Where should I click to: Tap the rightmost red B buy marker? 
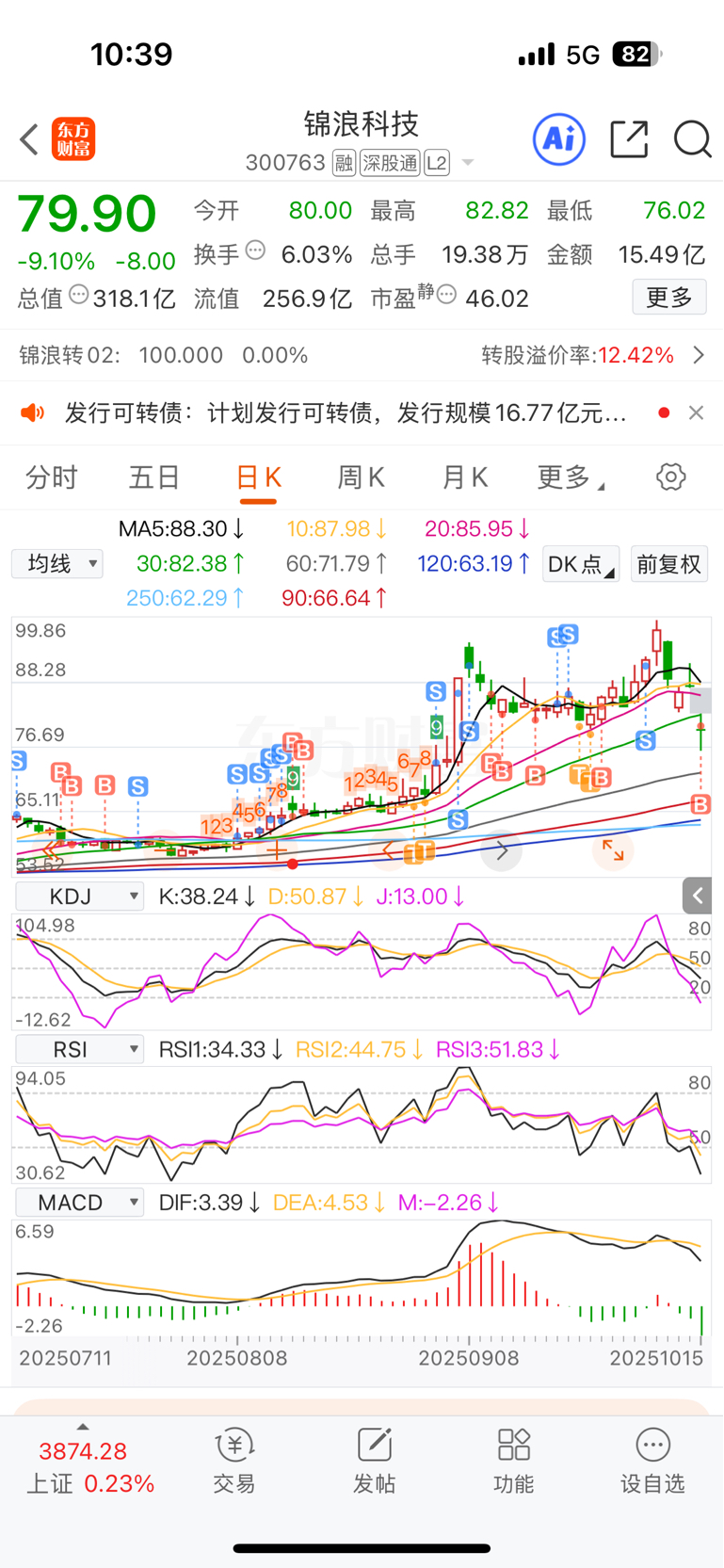[700, 803]
